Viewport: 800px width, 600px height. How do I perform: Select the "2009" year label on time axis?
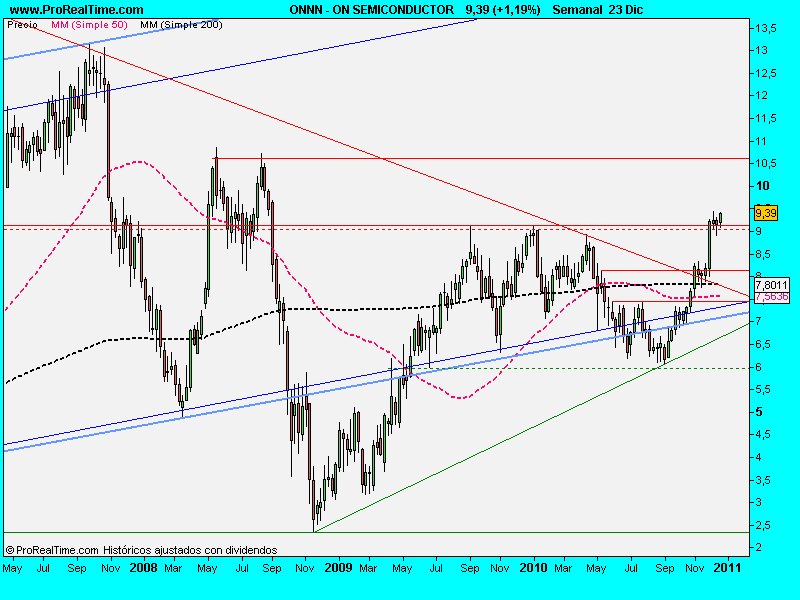[338, 568]
